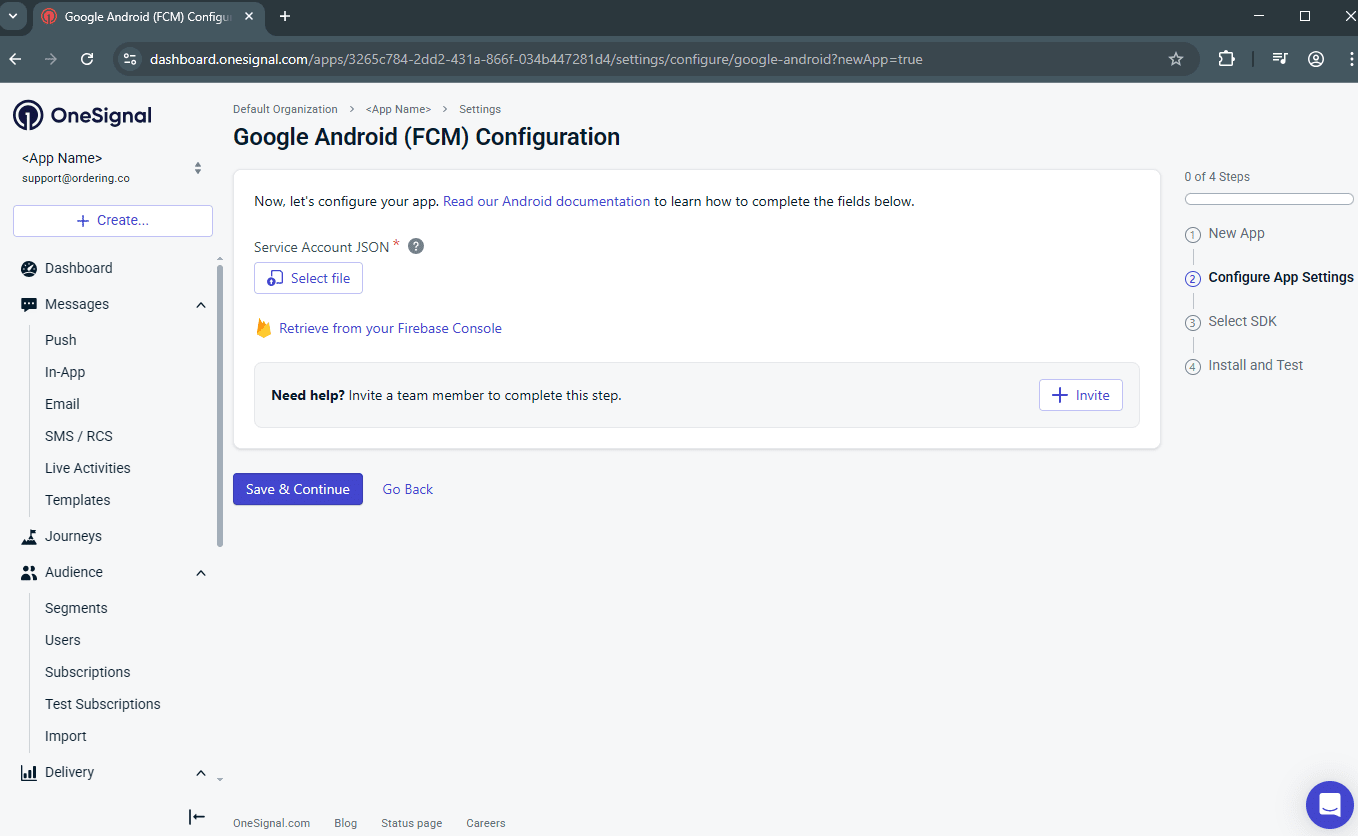Click Select file for Service Account JSON

308,278
